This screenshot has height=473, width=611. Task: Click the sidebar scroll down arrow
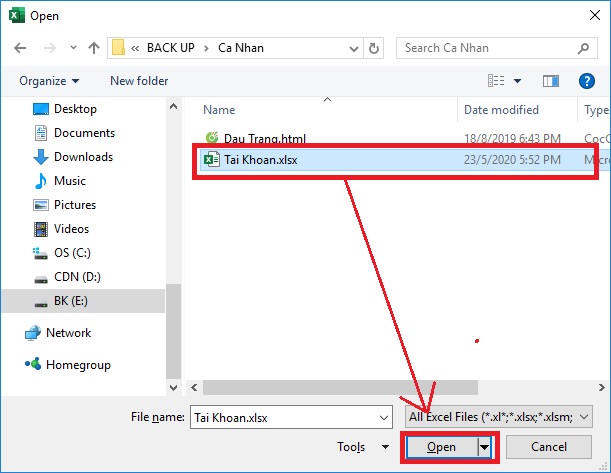(x=173, y=388)
